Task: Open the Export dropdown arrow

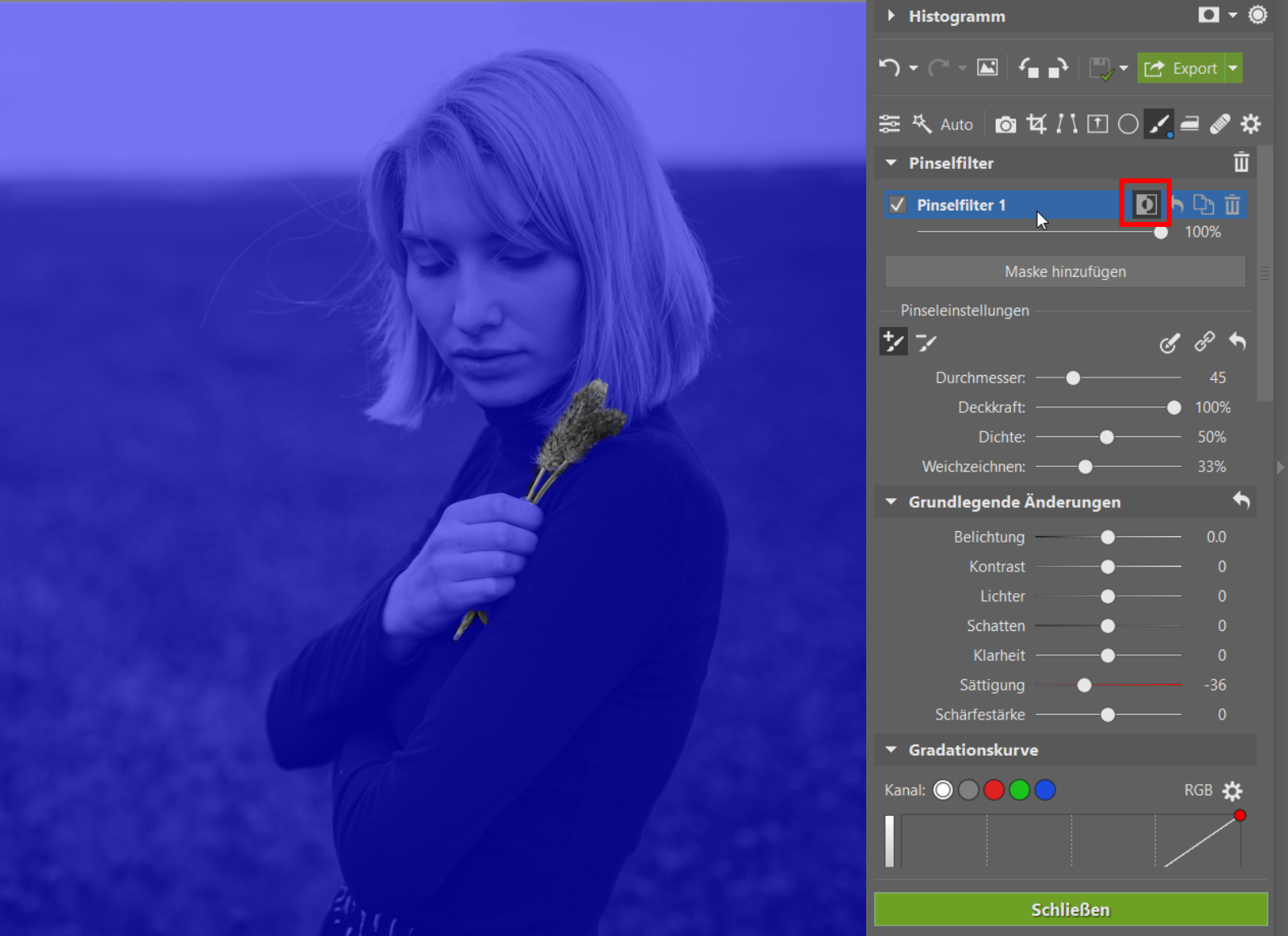Action: tap(1233, 68)
